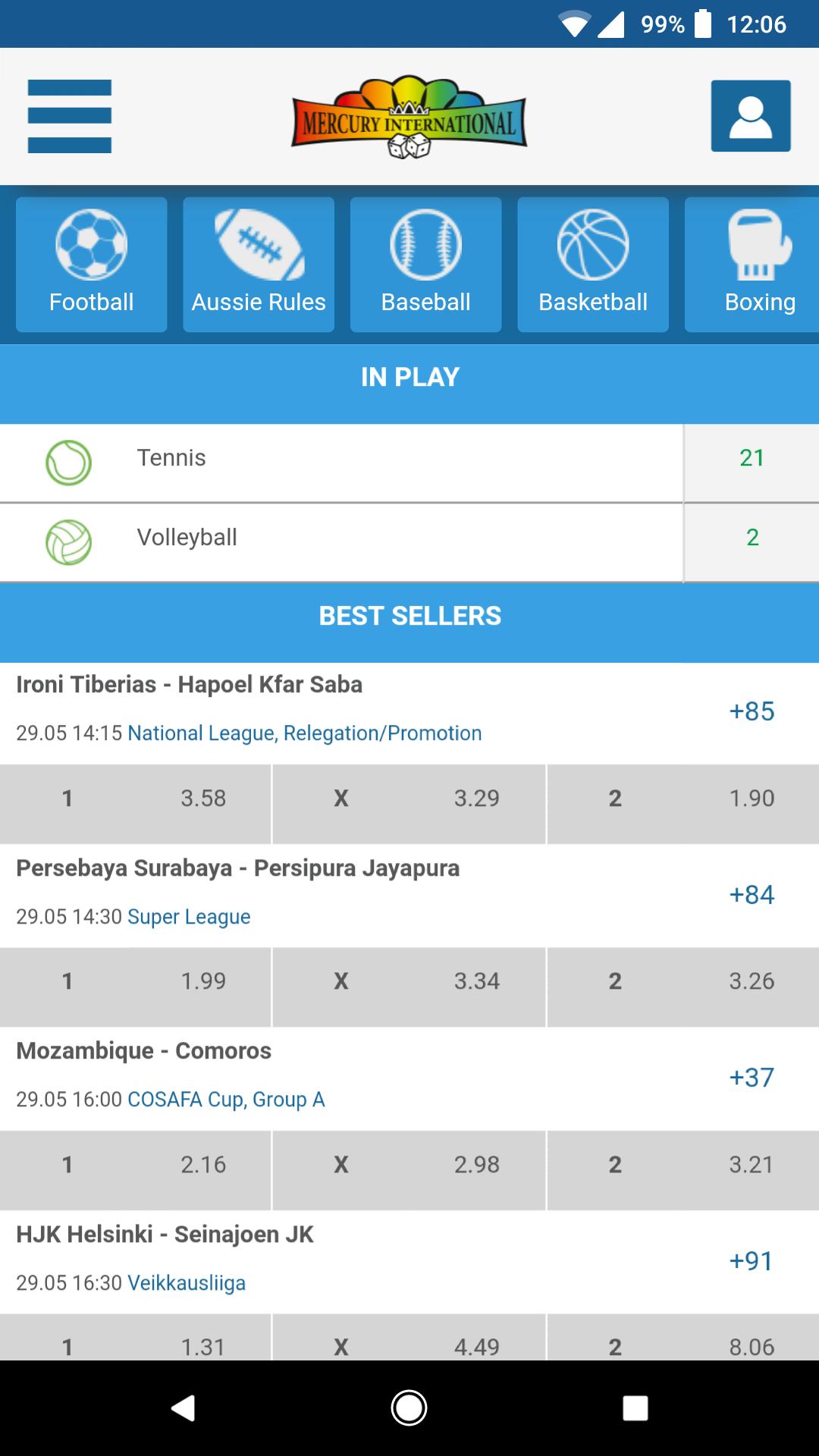Show +37 more markets for Mozambique - Comoros
Screen dimensions: 819x1456
tap(752, 1078)
